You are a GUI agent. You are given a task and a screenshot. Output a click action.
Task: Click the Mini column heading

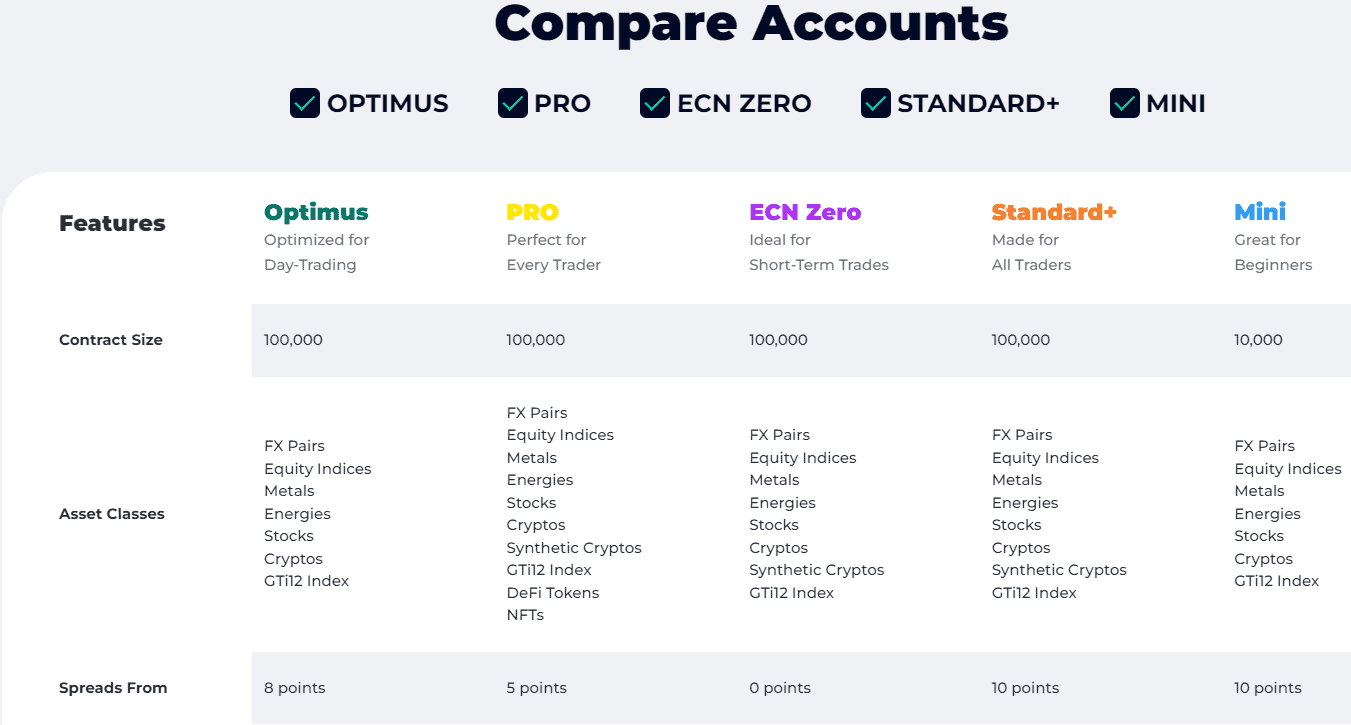pyautogui.click(x=1260, y=212)
